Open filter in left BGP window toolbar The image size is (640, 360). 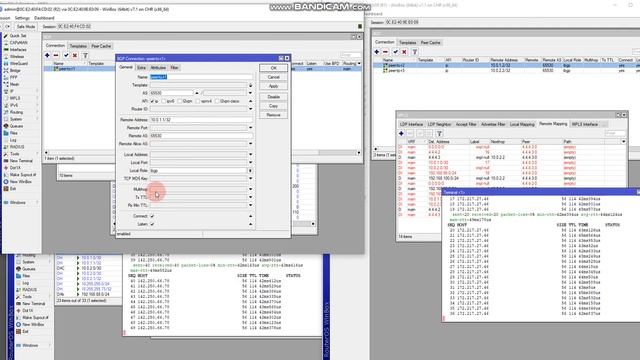coord(85,55)
